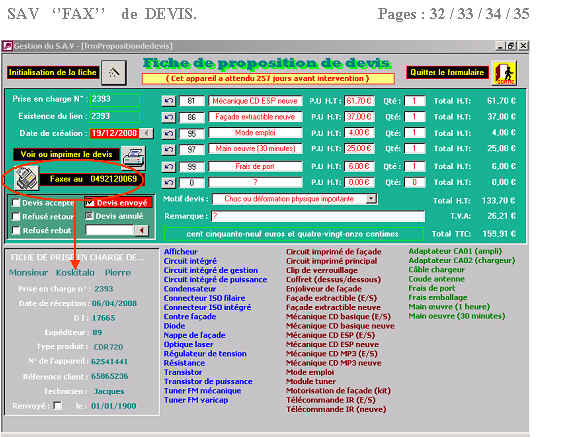The image size is (568, 437).
Task: Tick the Devis accepté checkbox
Action: [x=16, y=203]
